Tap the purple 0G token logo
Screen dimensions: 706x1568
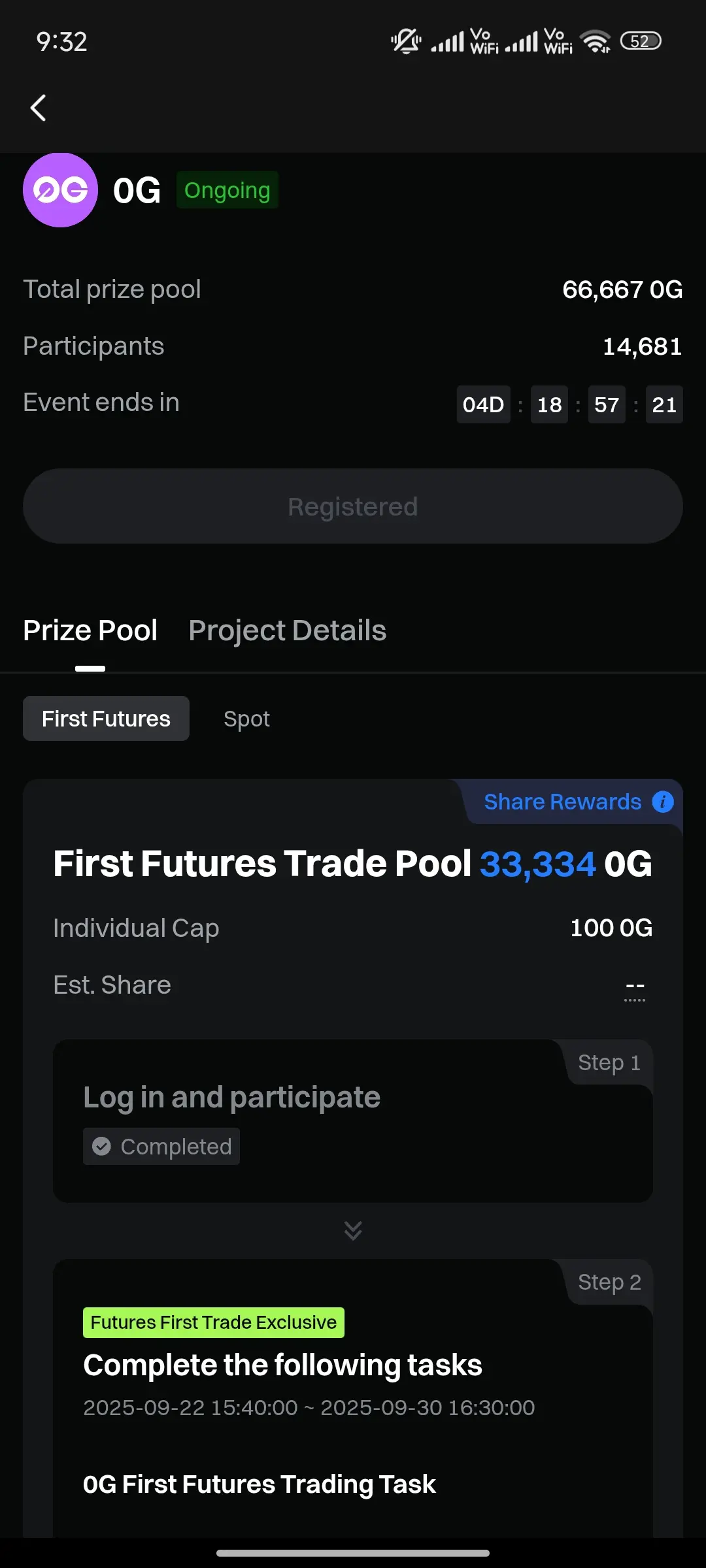pyautogui.click(x=60, y=190)
